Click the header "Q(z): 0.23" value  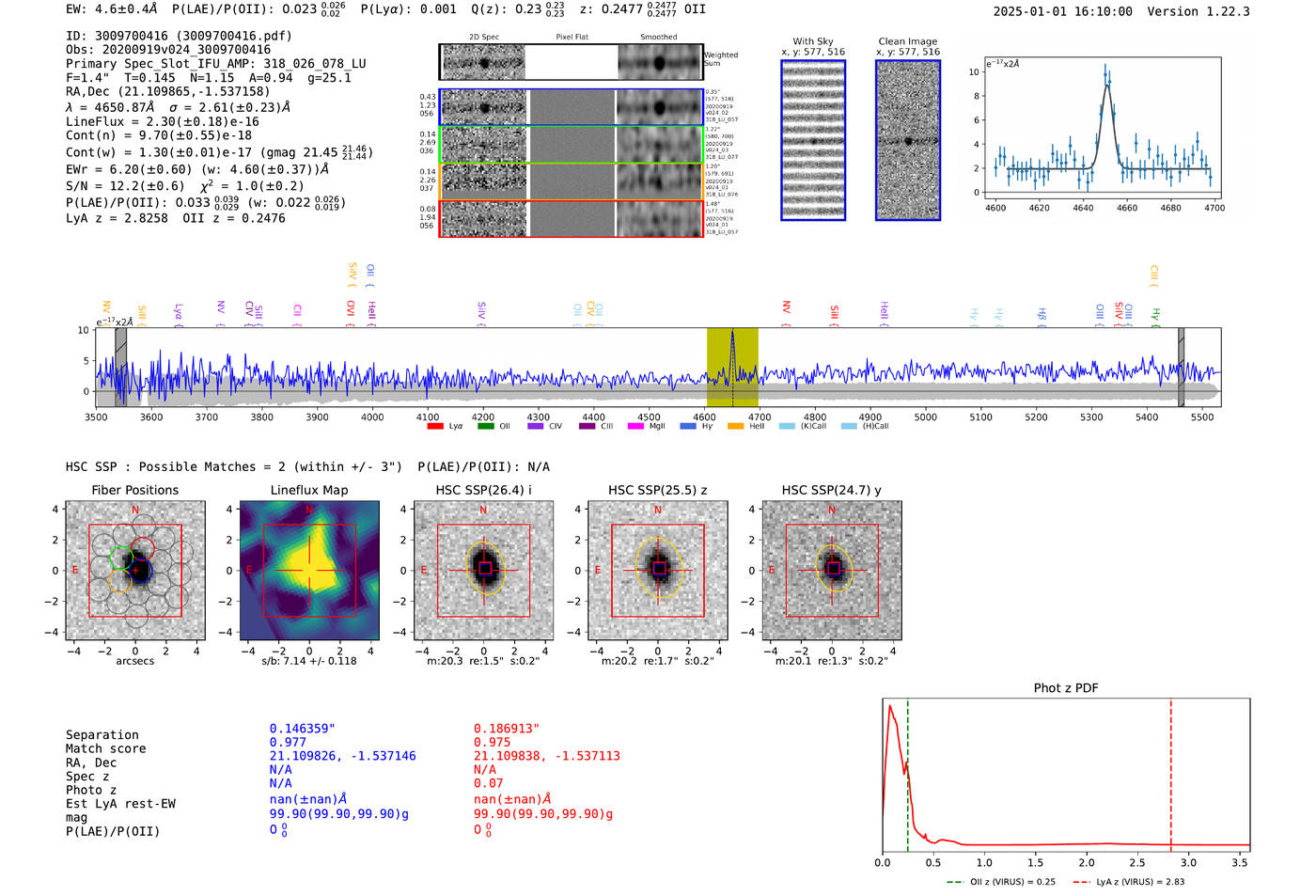518,8
